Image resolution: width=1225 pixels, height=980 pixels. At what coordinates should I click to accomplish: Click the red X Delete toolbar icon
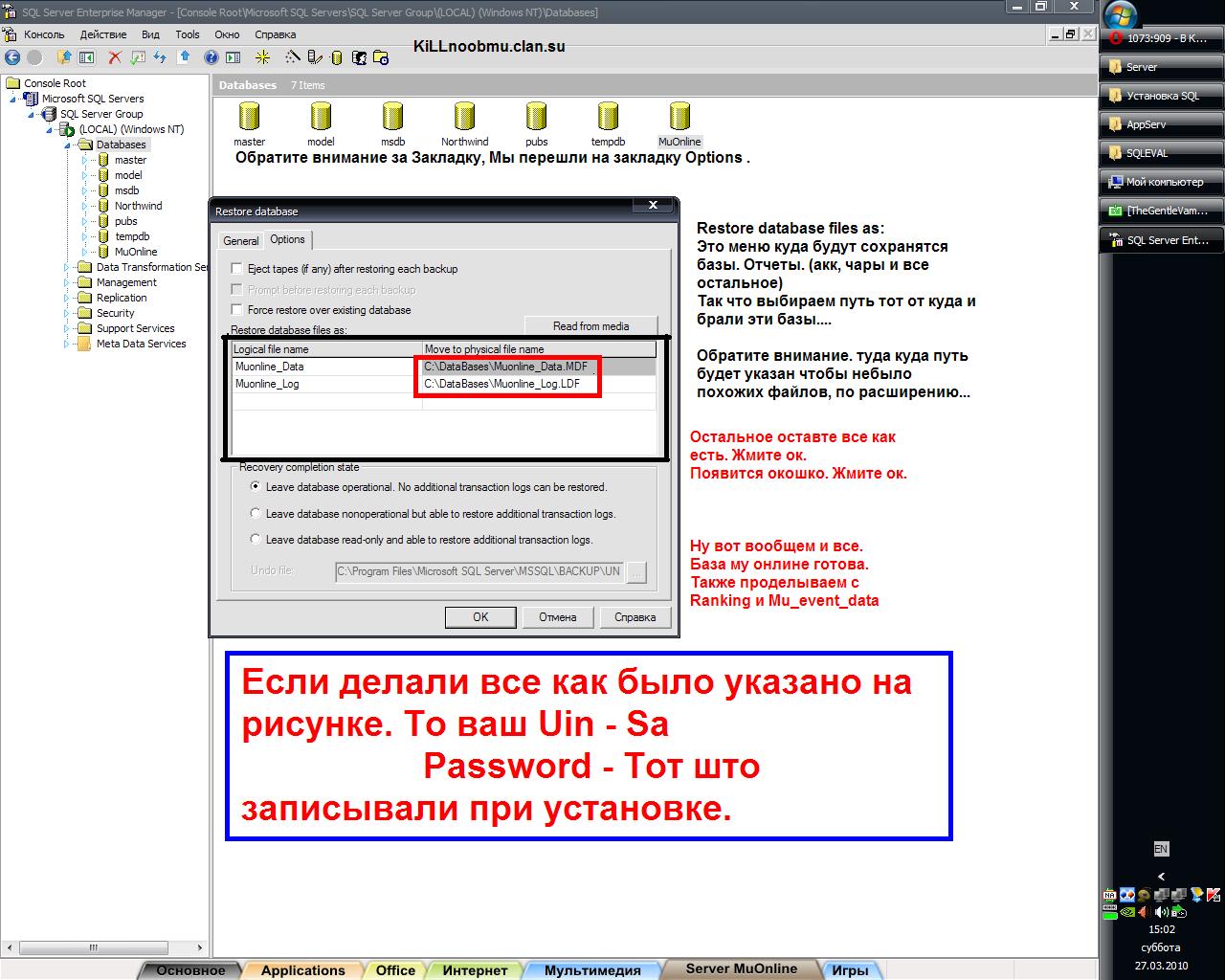click(115, 57)
